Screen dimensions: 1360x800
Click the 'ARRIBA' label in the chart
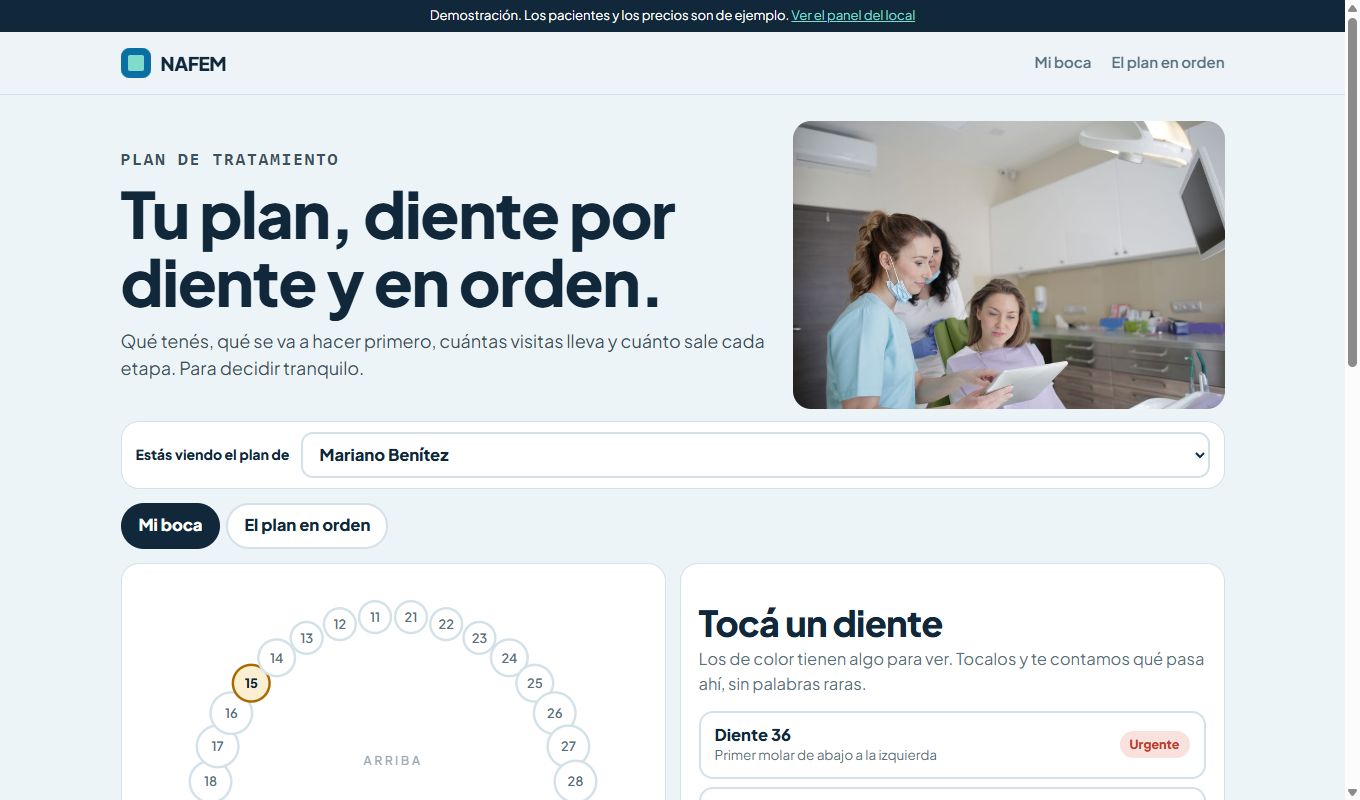392,761
